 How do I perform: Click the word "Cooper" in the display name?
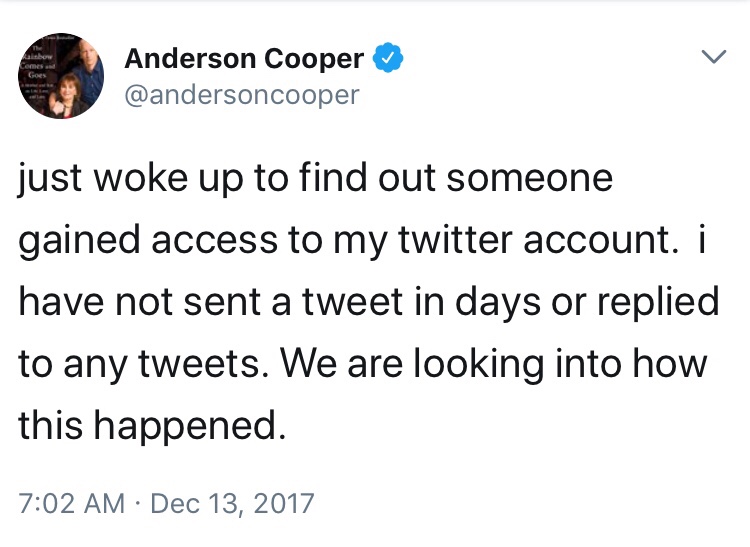pos(314,59)
